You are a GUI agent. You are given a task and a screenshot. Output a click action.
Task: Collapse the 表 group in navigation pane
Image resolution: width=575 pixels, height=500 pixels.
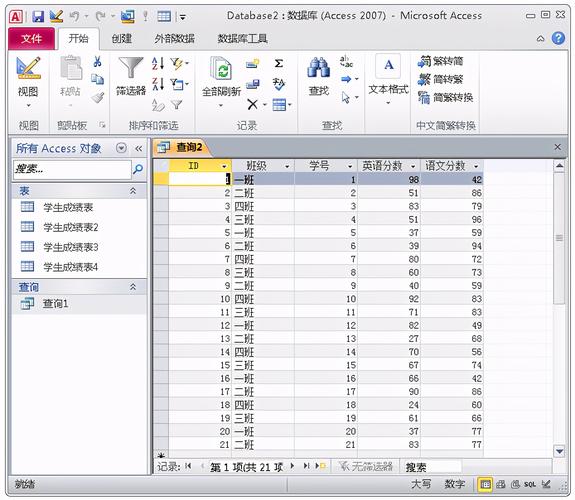pos(133,191)
